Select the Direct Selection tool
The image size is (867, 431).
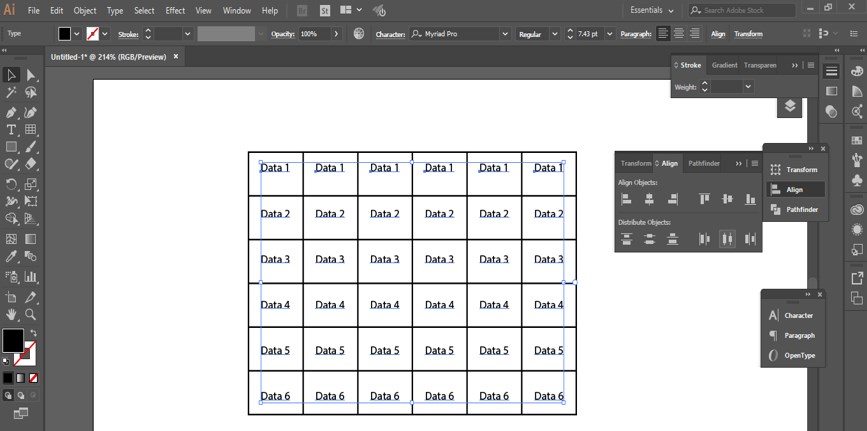click(x=30, y=75)
